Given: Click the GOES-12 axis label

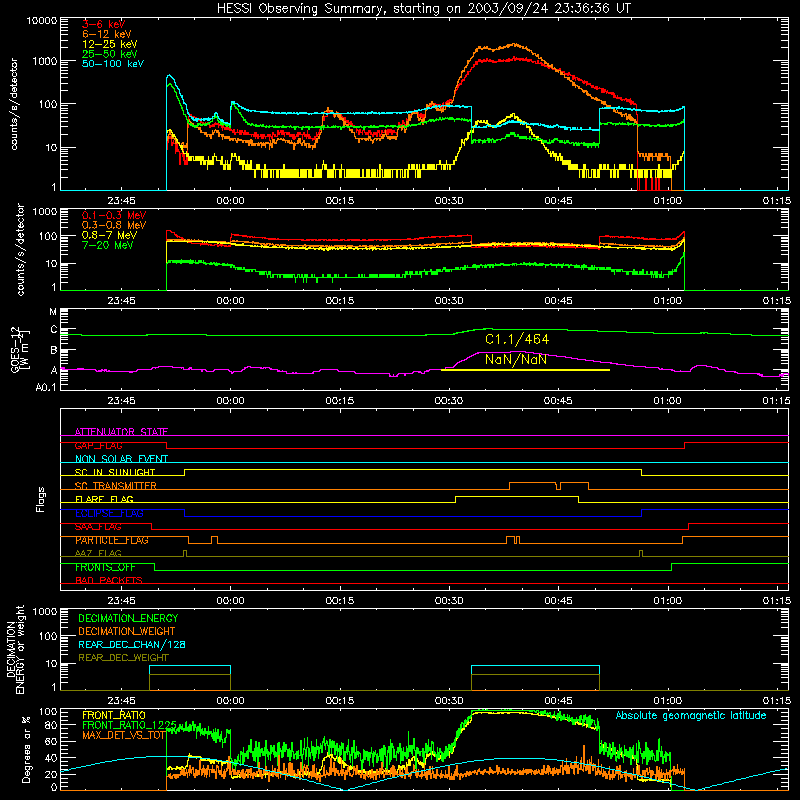Looking at the screenshot, I should (15, 349).
